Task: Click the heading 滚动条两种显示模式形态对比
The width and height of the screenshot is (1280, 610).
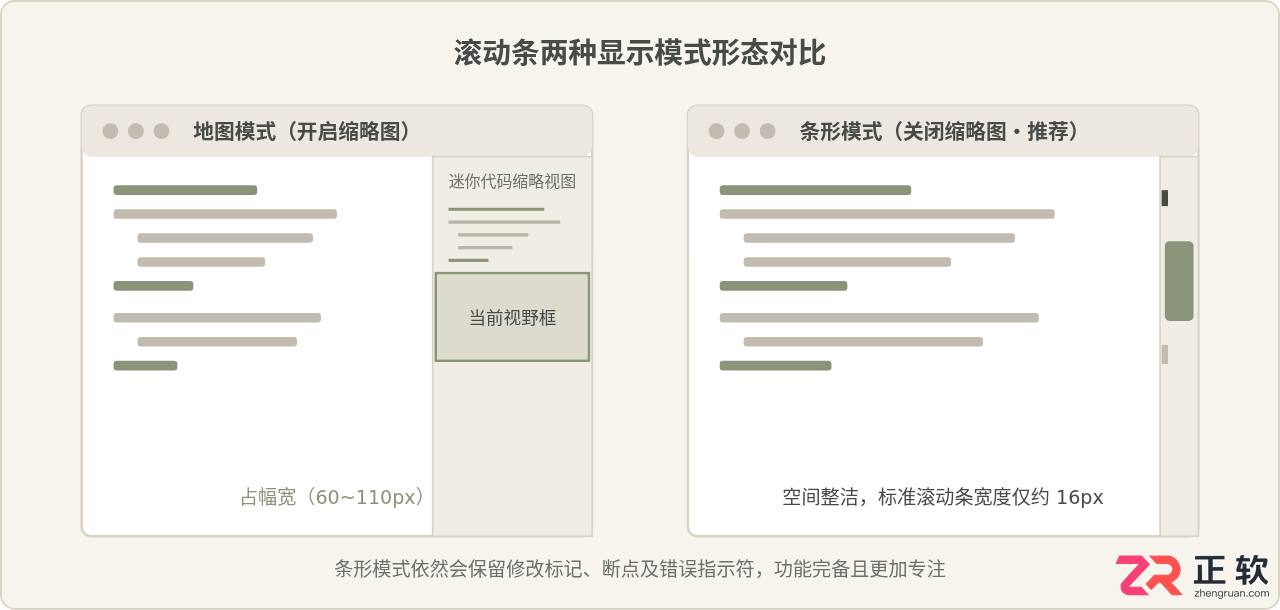Action: pos(640,52)
